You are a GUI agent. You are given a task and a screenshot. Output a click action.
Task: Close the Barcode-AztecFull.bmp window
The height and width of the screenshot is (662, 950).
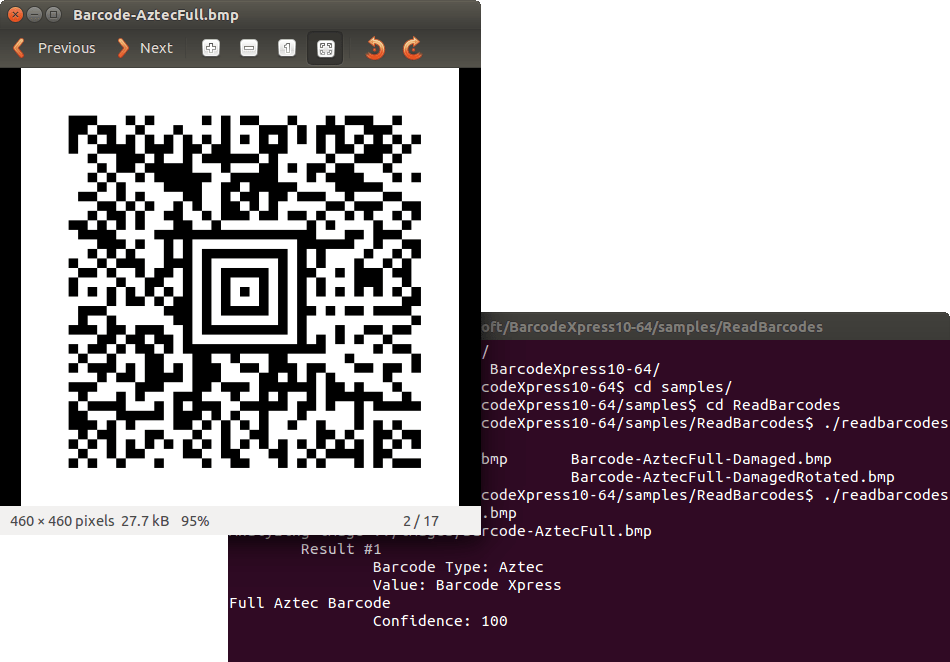tap(16, 15)
